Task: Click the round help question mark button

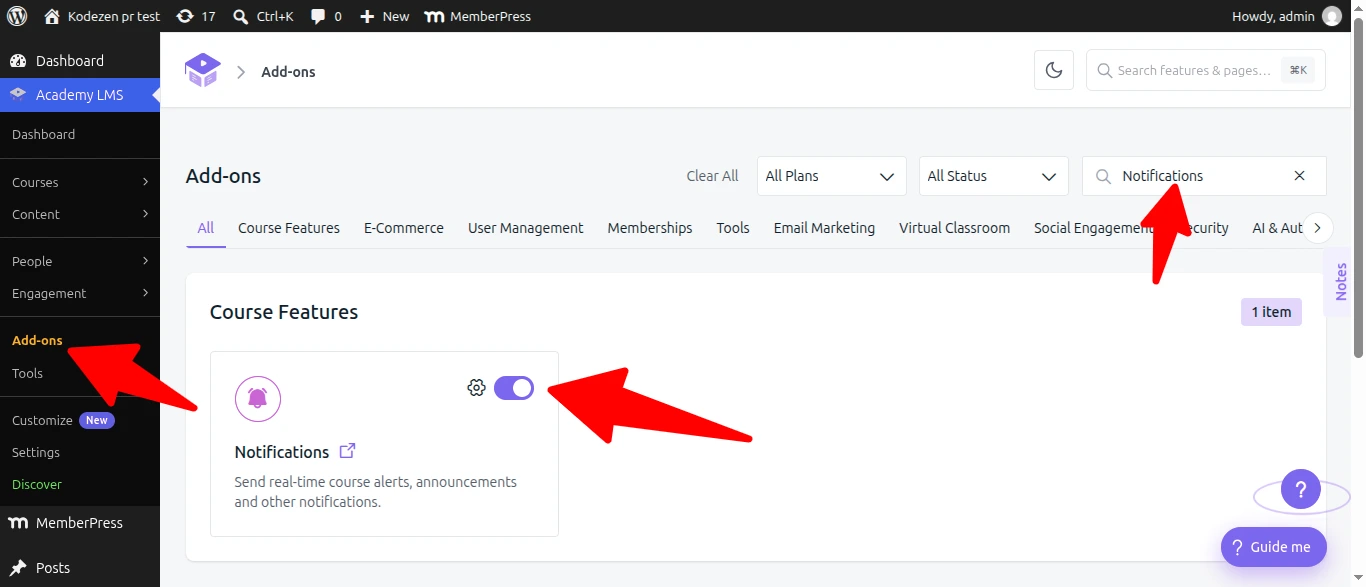Action: 1301,490
